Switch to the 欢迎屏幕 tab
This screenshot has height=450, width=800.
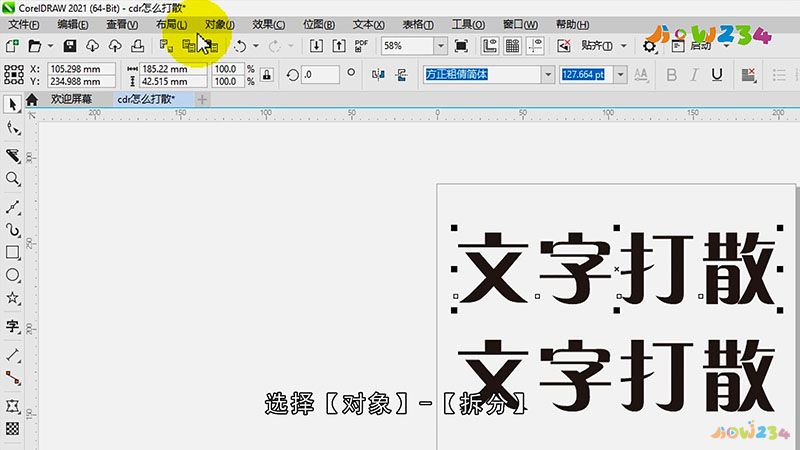[71, 99]
